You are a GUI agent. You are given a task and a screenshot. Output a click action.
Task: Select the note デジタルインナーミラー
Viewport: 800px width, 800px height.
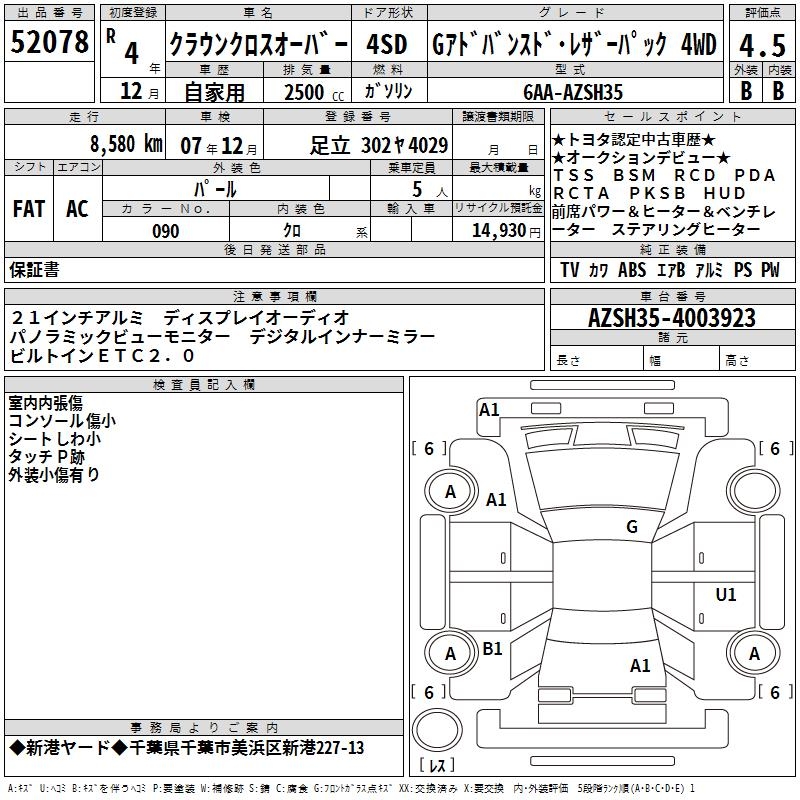pos(342,337)
